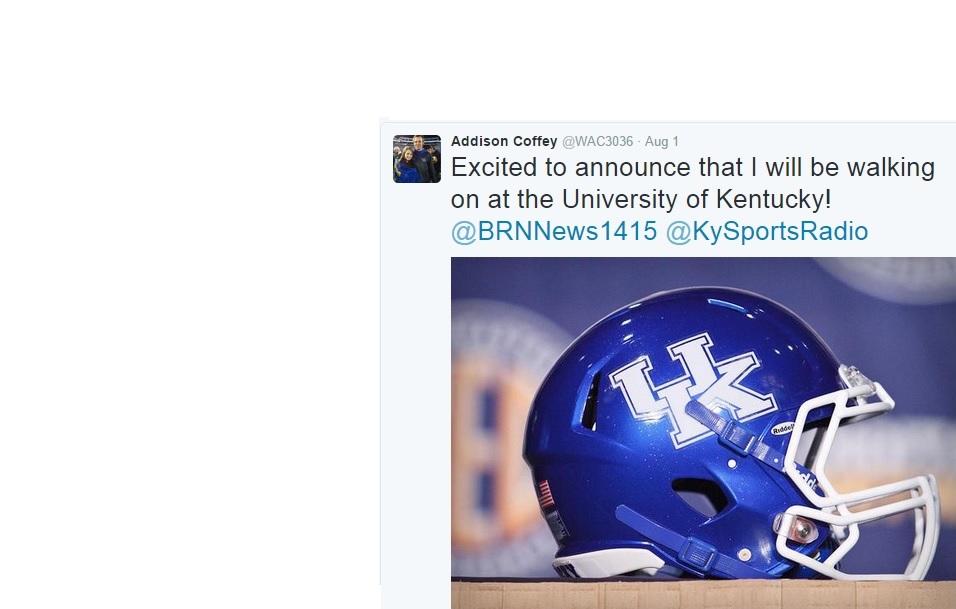Screen dimensions: 956x609
Task: Click the Addison Coffey display name
Action: [504, 141]
